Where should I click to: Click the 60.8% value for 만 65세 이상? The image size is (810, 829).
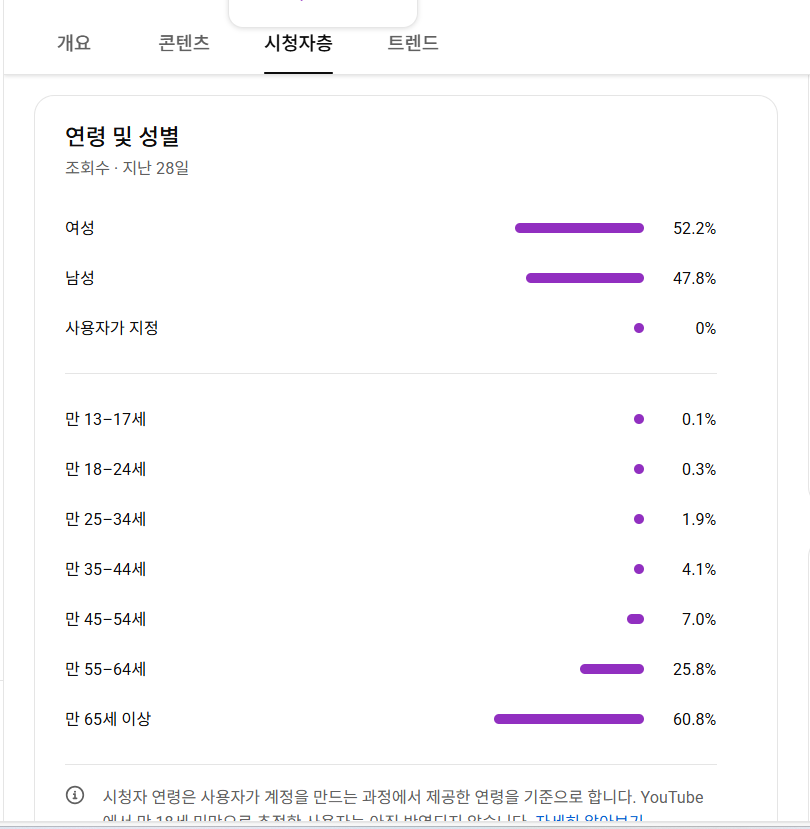pyautogui.click(x=694, y=720)
